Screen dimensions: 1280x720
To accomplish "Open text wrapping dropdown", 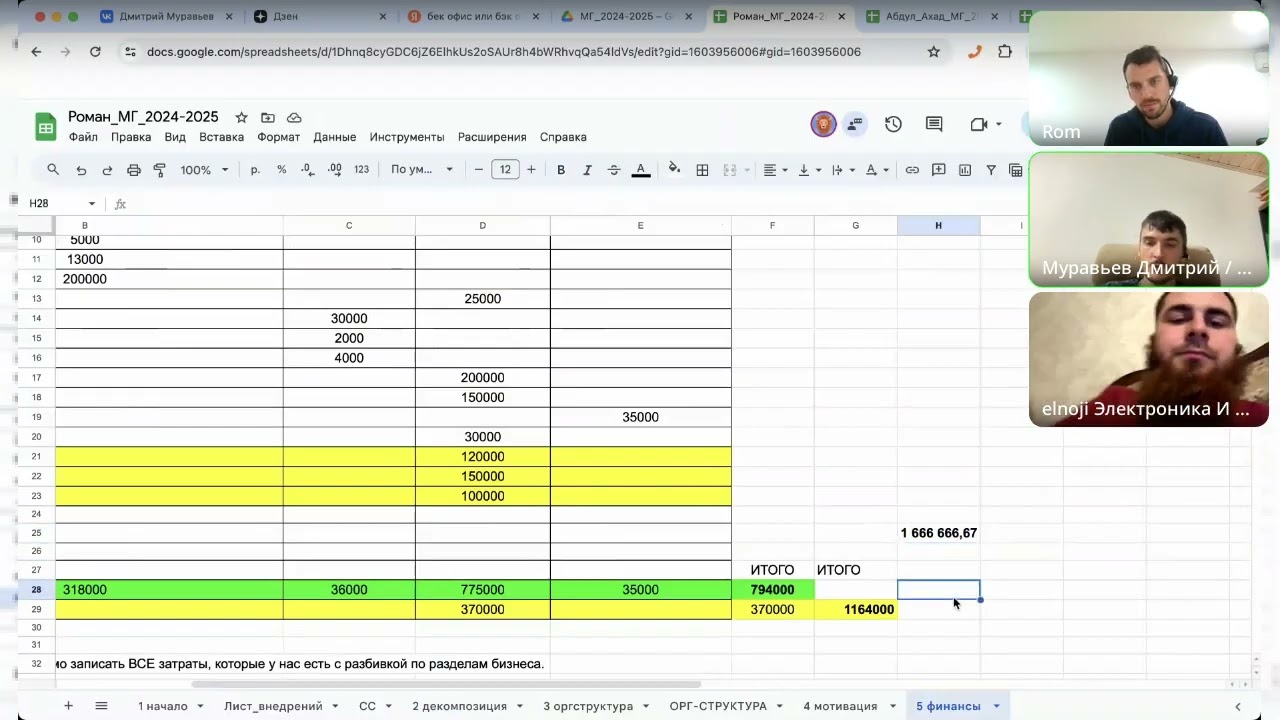I will pos(843,170).
